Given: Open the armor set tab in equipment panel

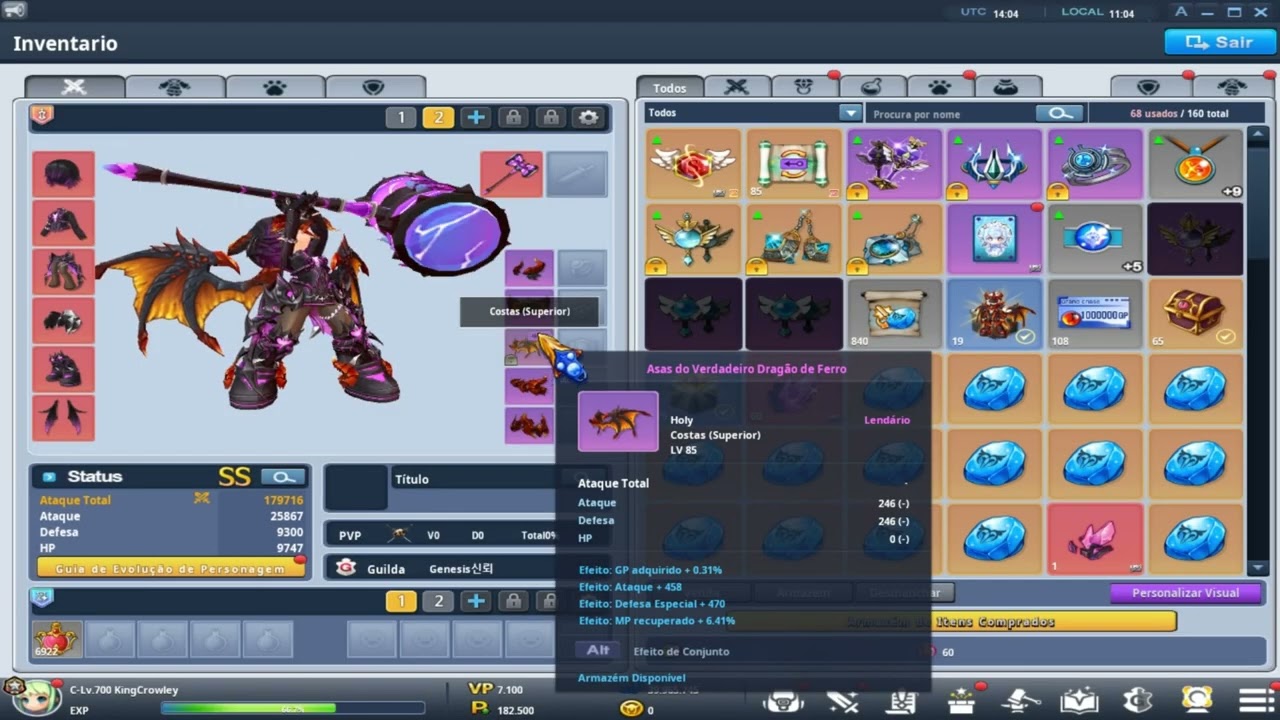Looking at the screenshot, I should pyautogui.click(x=174, y=87).
